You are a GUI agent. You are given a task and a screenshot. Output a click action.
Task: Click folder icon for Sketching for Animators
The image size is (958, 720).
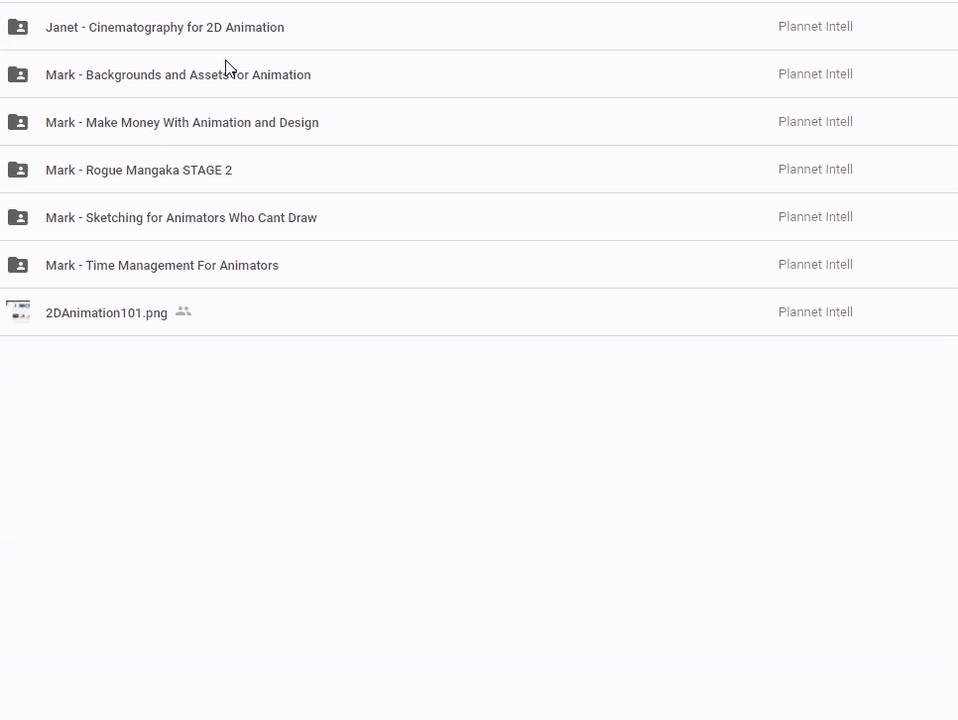18,217
